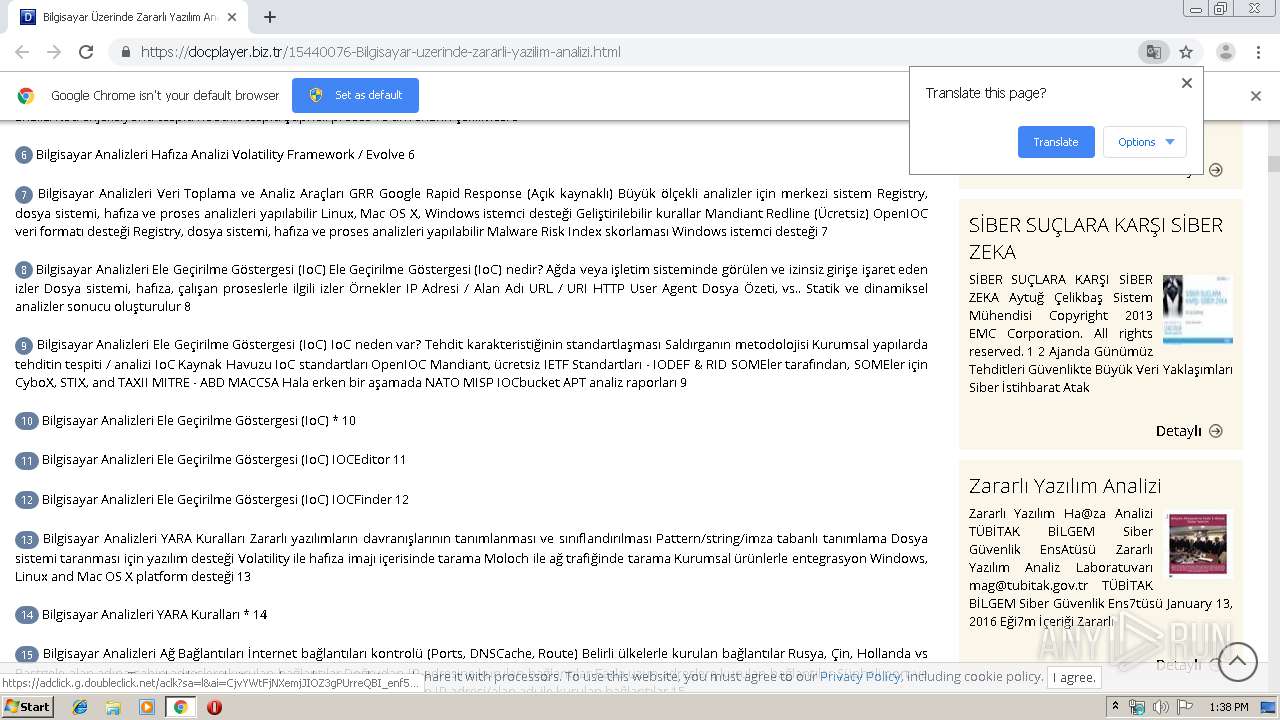Launch Internet Explorer from taskbar

(x=80, y=707)
